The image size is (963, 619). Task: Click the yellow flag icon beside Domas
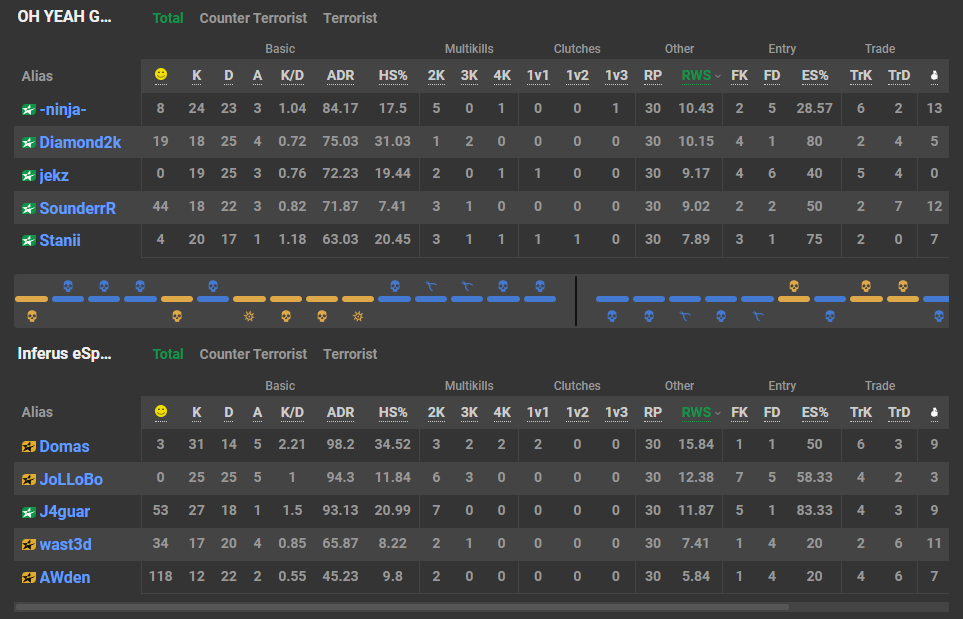pyautogui.click(x=28, y=447)
